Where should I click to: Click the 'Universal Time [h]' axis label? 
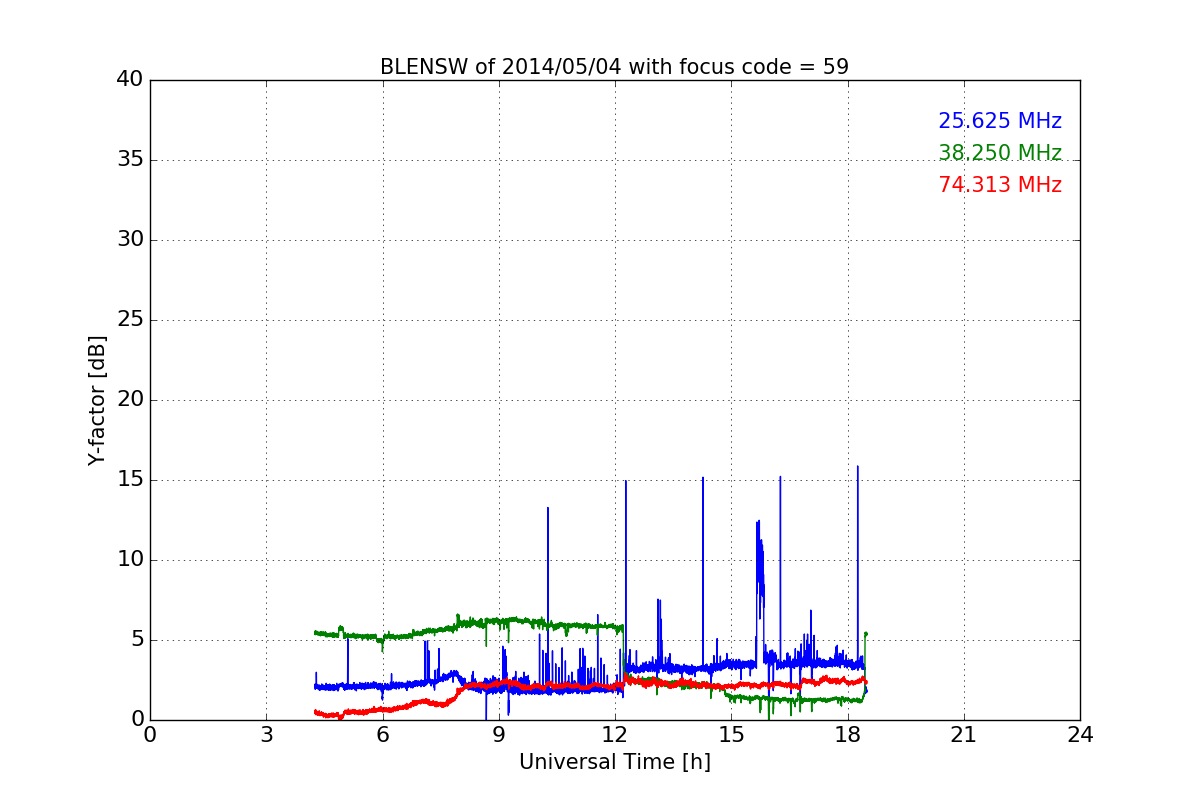point(614,762)
